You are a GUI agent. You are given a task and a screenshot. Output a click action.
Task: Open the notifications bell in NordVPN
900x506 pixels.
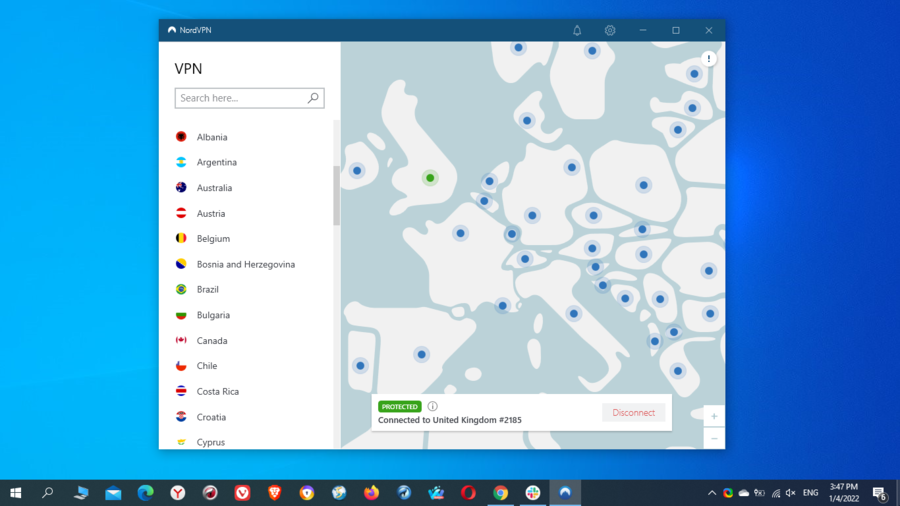pos(577,30)
